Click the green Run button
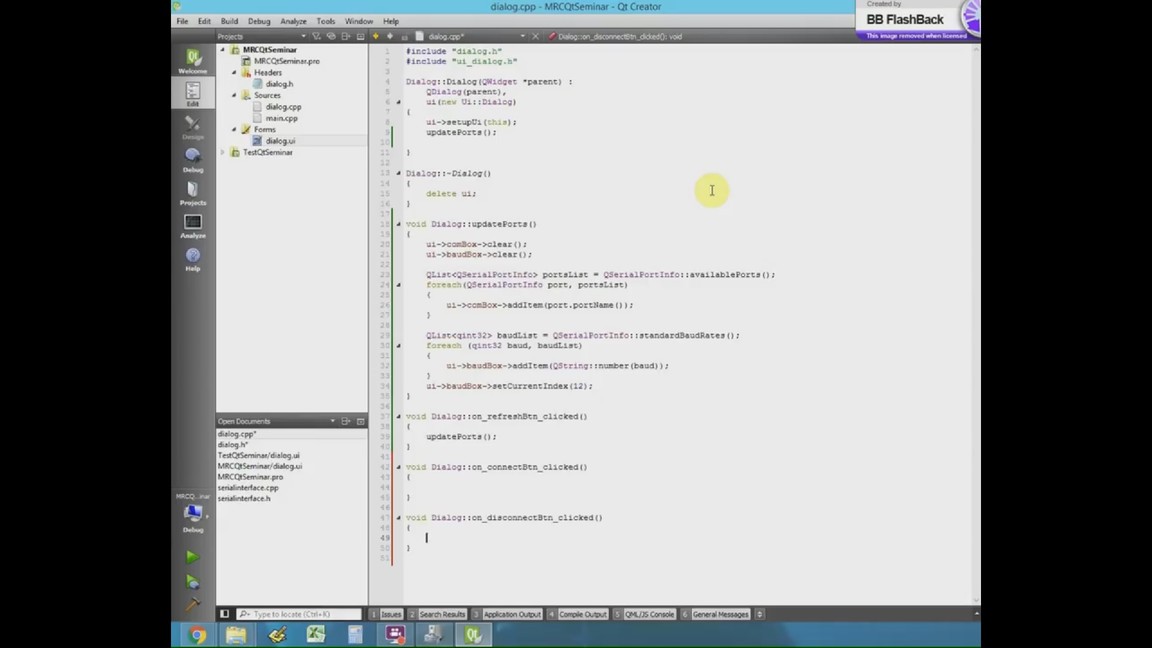 click(192, 557)
